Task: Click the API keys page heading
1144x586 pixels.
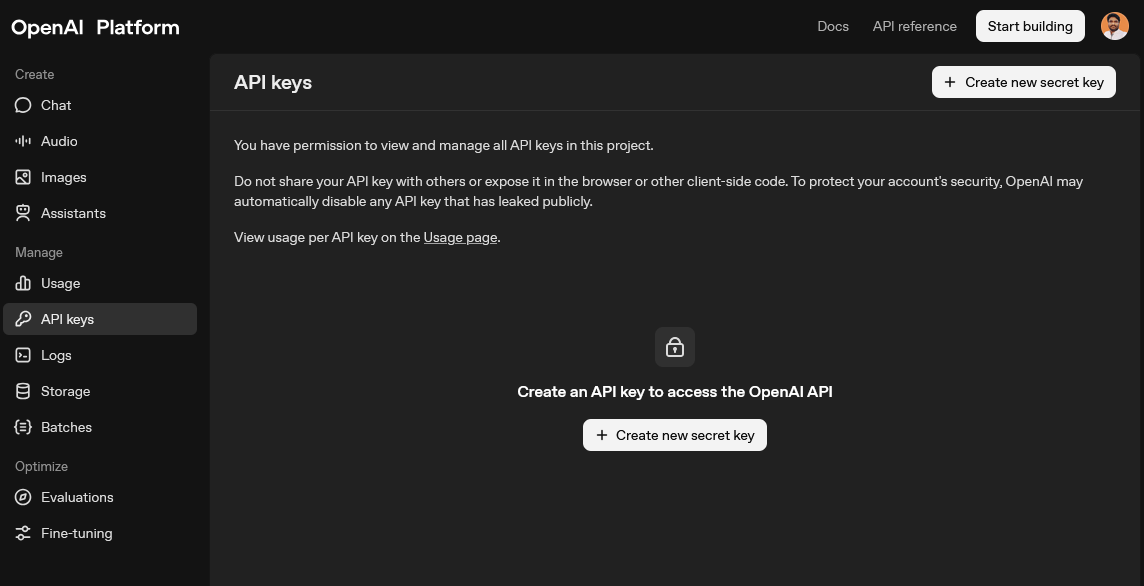Action: tap(273, 82)
